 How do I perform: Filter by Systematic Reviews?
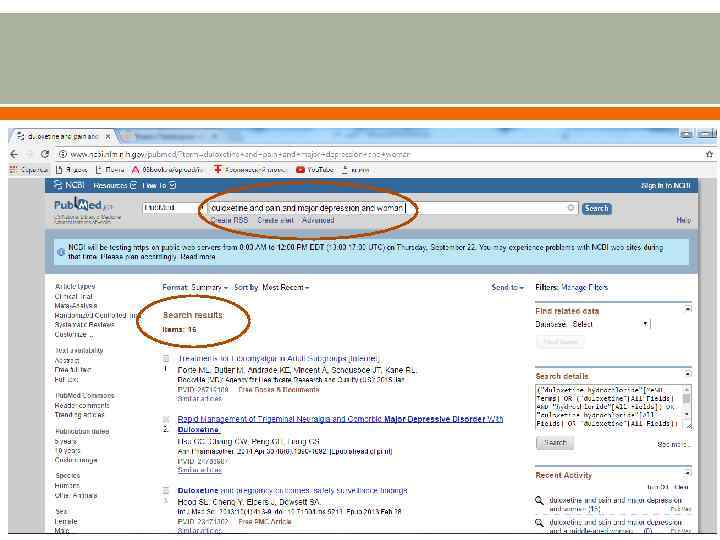[x=84, y=325]
